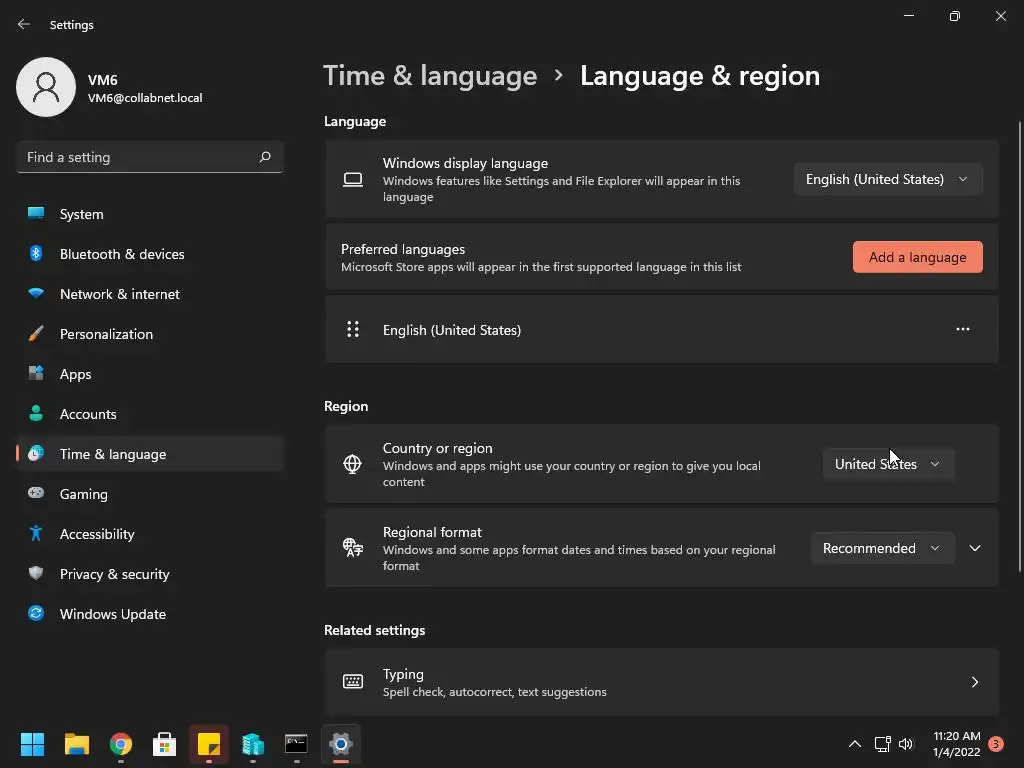Select Privacy & security in the sidebar
The image size is (1024, 768).
(x=150, y=574)
